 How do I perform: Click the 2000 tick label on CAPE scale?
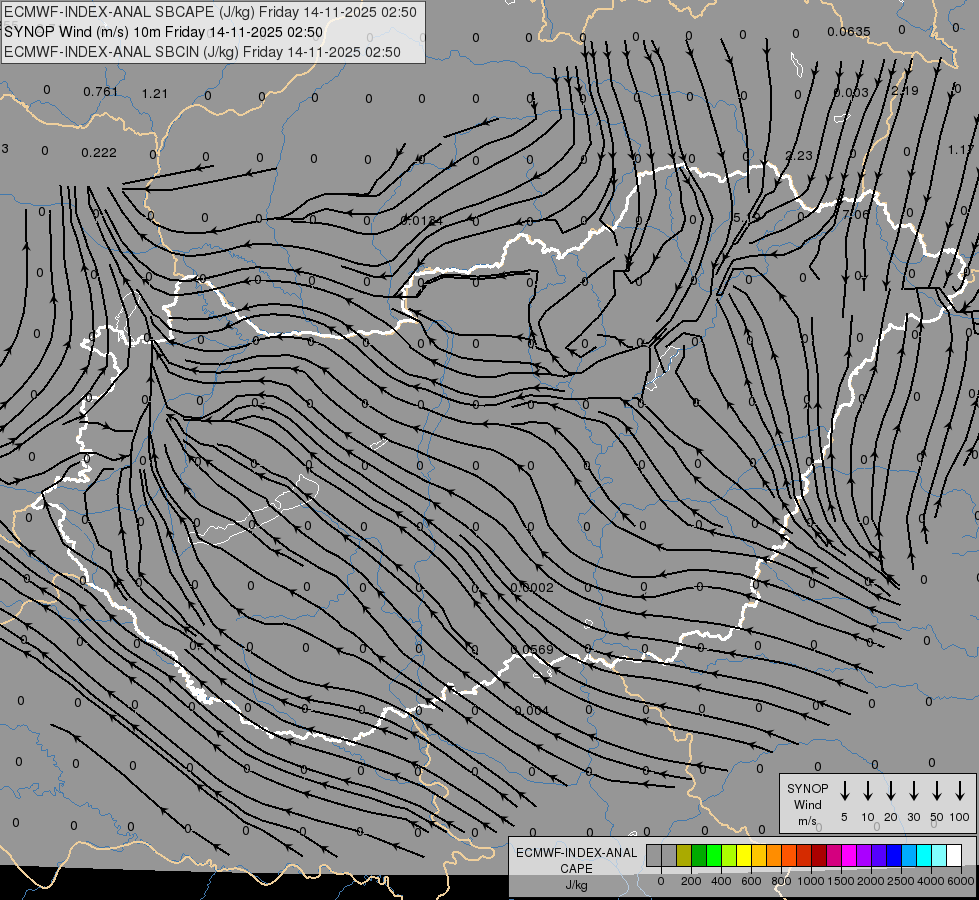click(x=871, y=881)
